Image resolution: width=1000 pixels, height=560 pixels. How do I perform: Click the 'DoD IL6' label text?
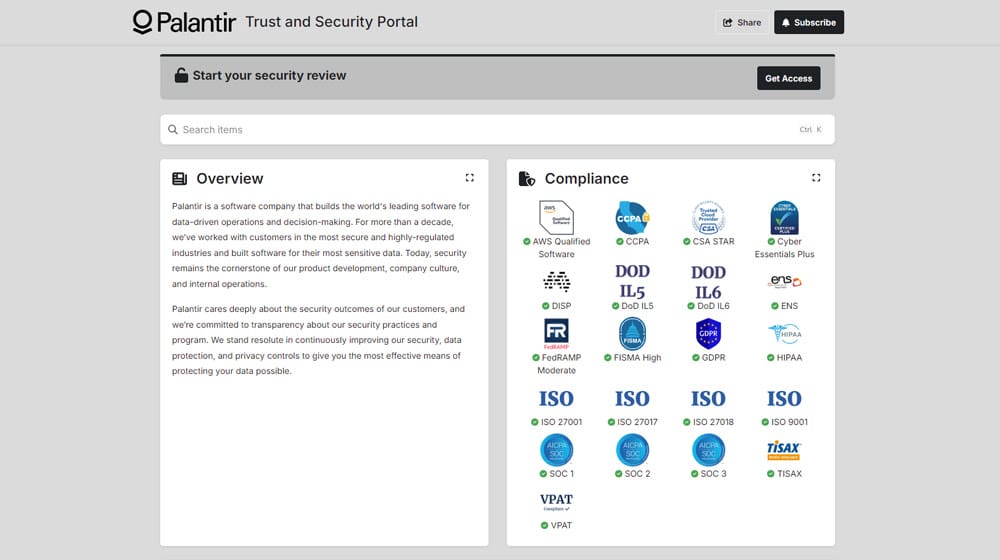(713, 306)
